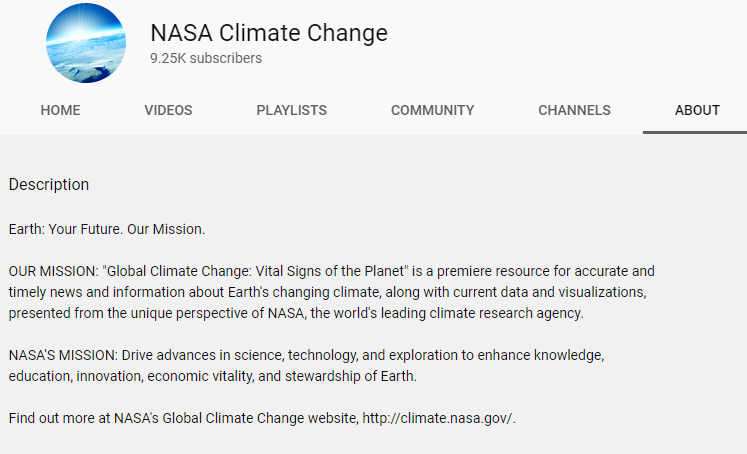The width and height of the screenshot is (747, 454).
Task: Open the CHANNELS tab
Action: coord(574,110)
